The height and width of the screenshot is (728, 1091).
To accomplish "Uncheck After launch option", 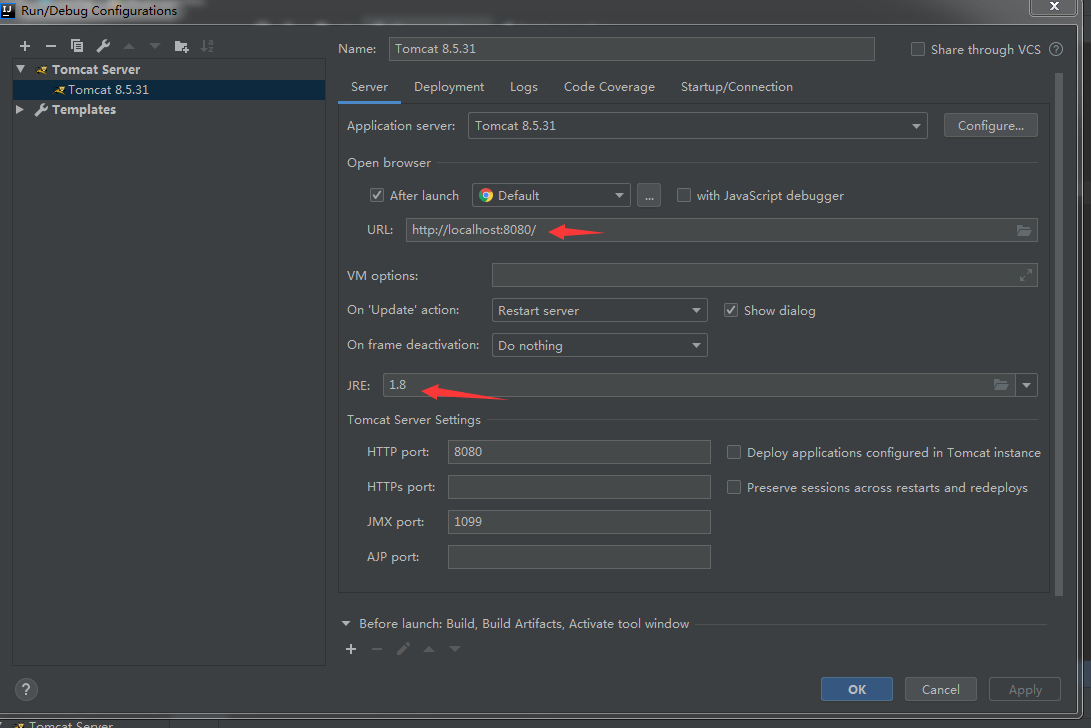I will coord(376,196).
